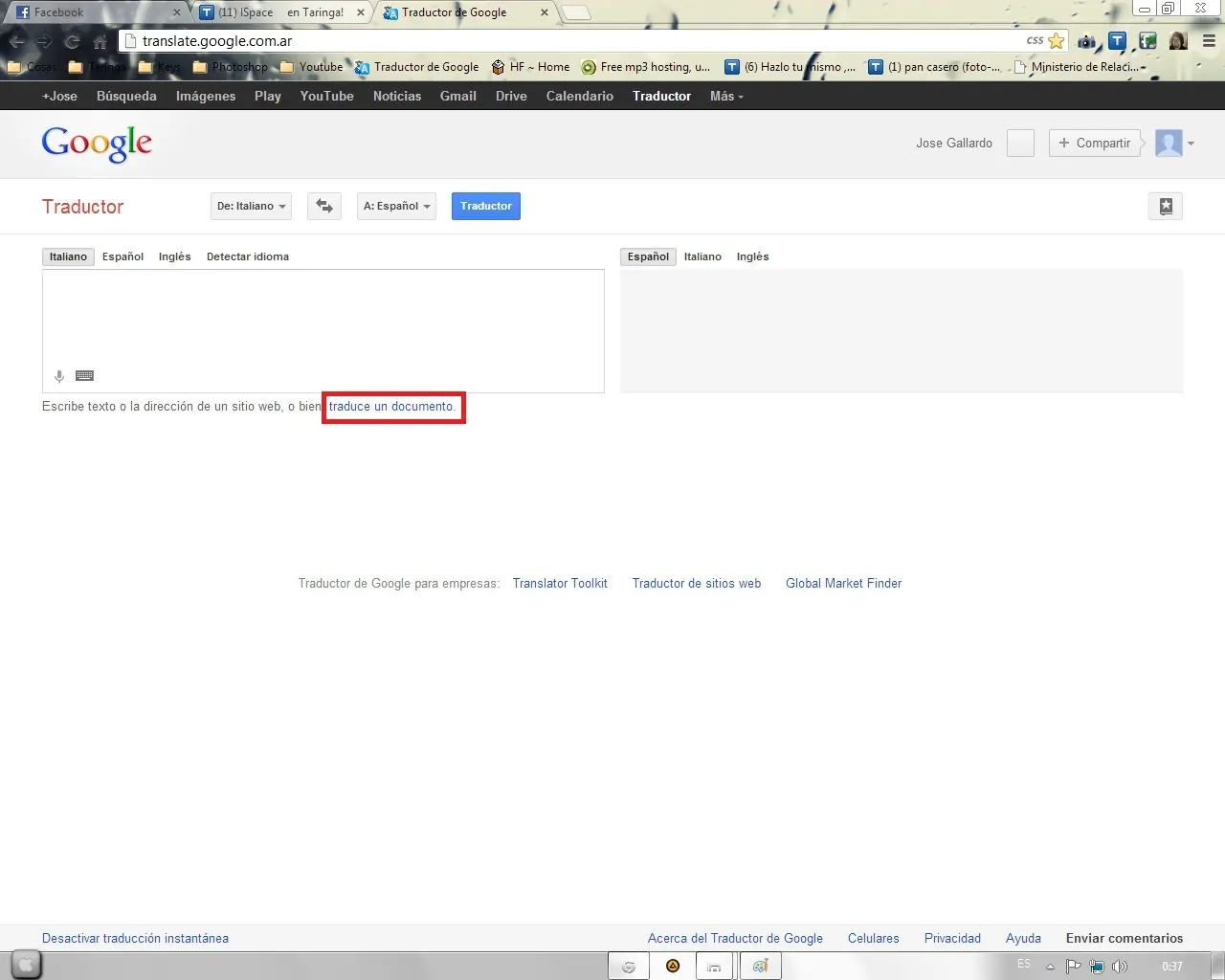Open the A: Español language dropdown
This screenshot has height=980, width=1225.
coord(396,206)
